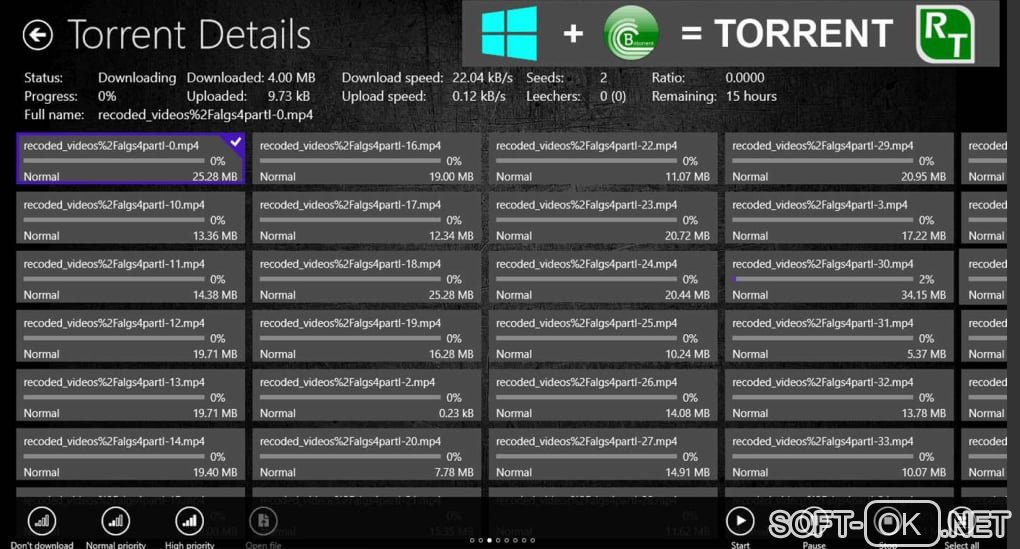Select the algs4partI-32.mp4 file tile
Screen dimensions: 1020x549
[839, 396]
